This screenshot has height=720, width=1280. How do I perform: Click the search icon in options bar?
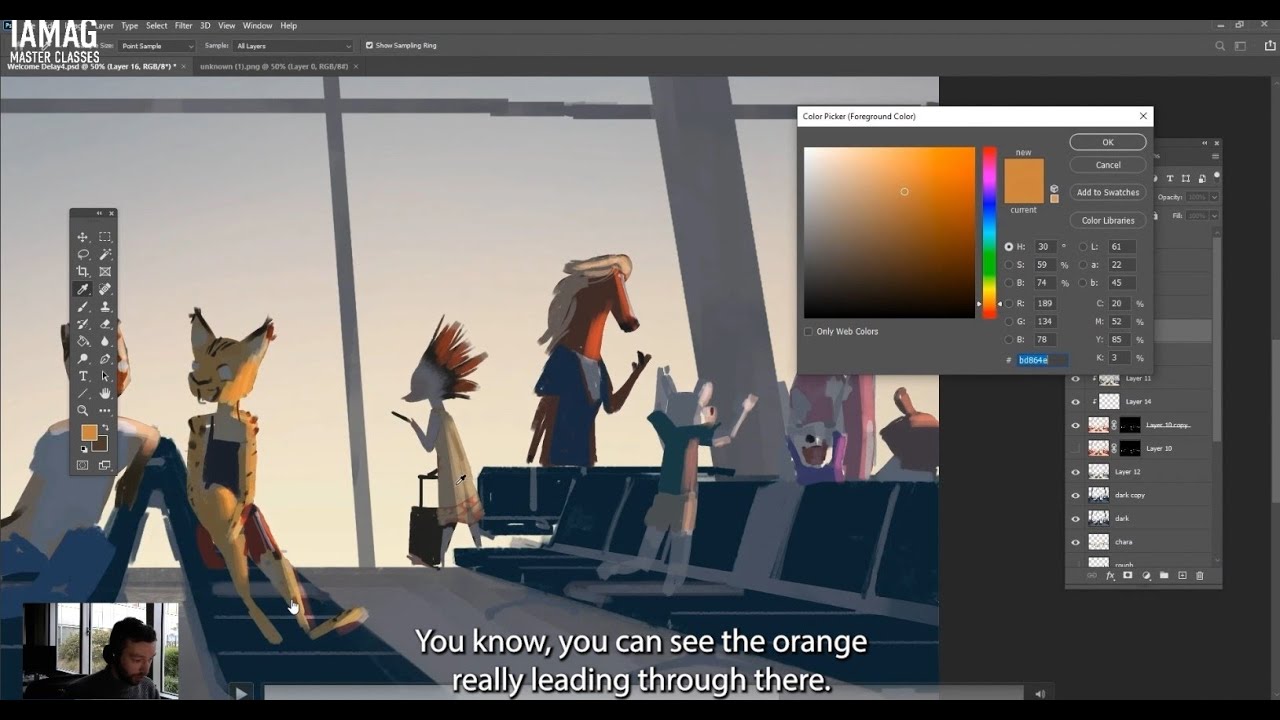click(x=1220, y=46)
